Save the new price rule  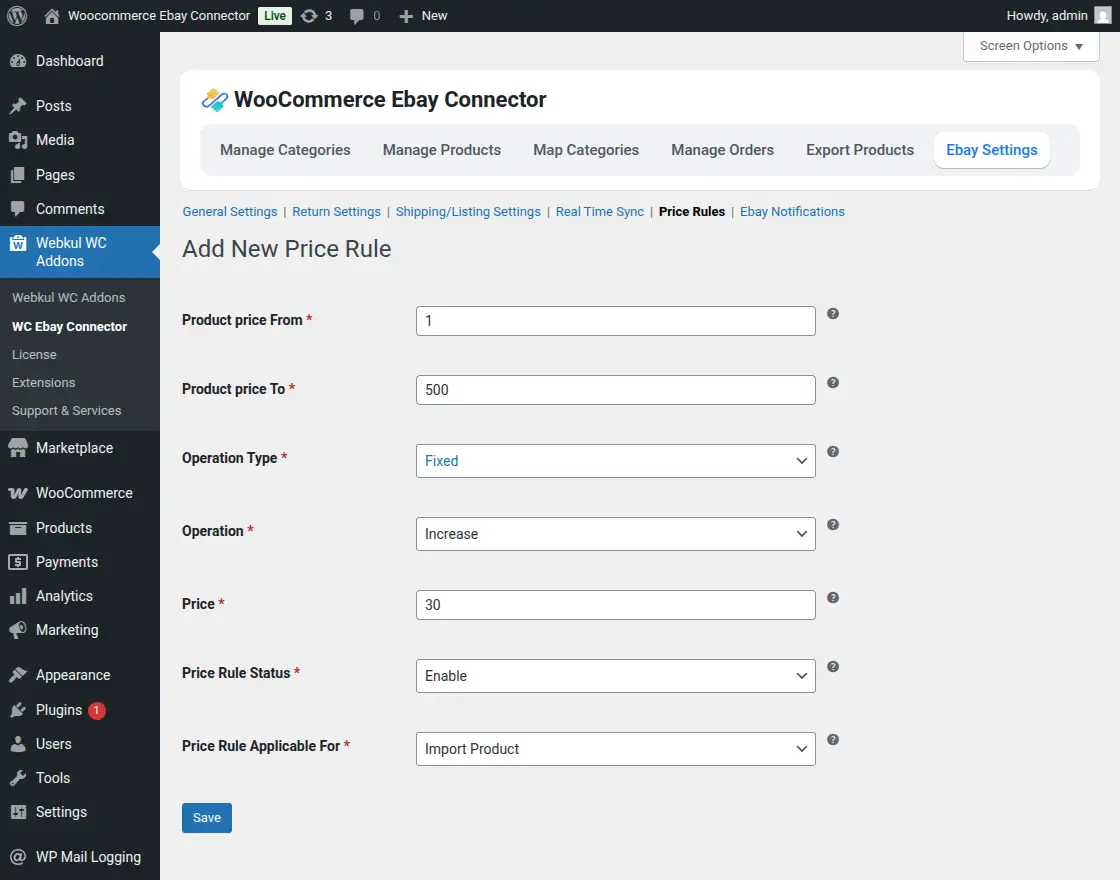click(x=207, y=818)
